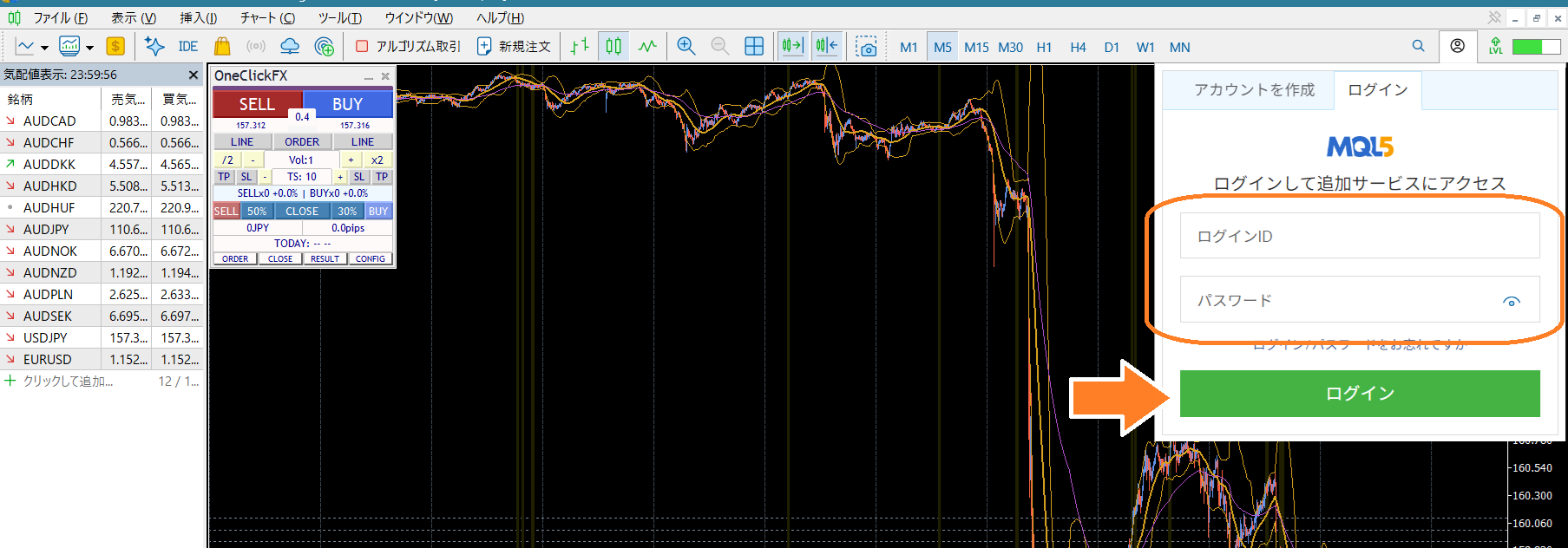Open the ウインドウ (W) menu
Viewport: 1568px width, 548px height.
click(419, 18)
